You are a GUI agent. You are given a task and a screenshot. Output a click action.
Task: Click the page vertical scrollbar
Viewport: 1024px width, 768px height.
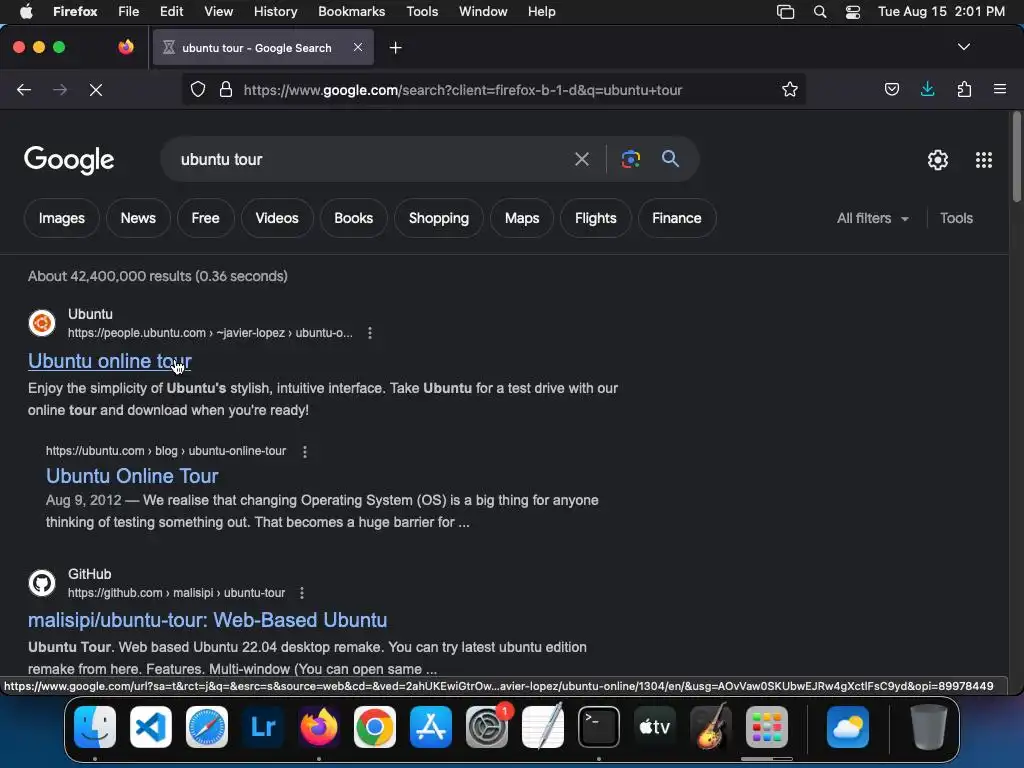(1016, 157)
